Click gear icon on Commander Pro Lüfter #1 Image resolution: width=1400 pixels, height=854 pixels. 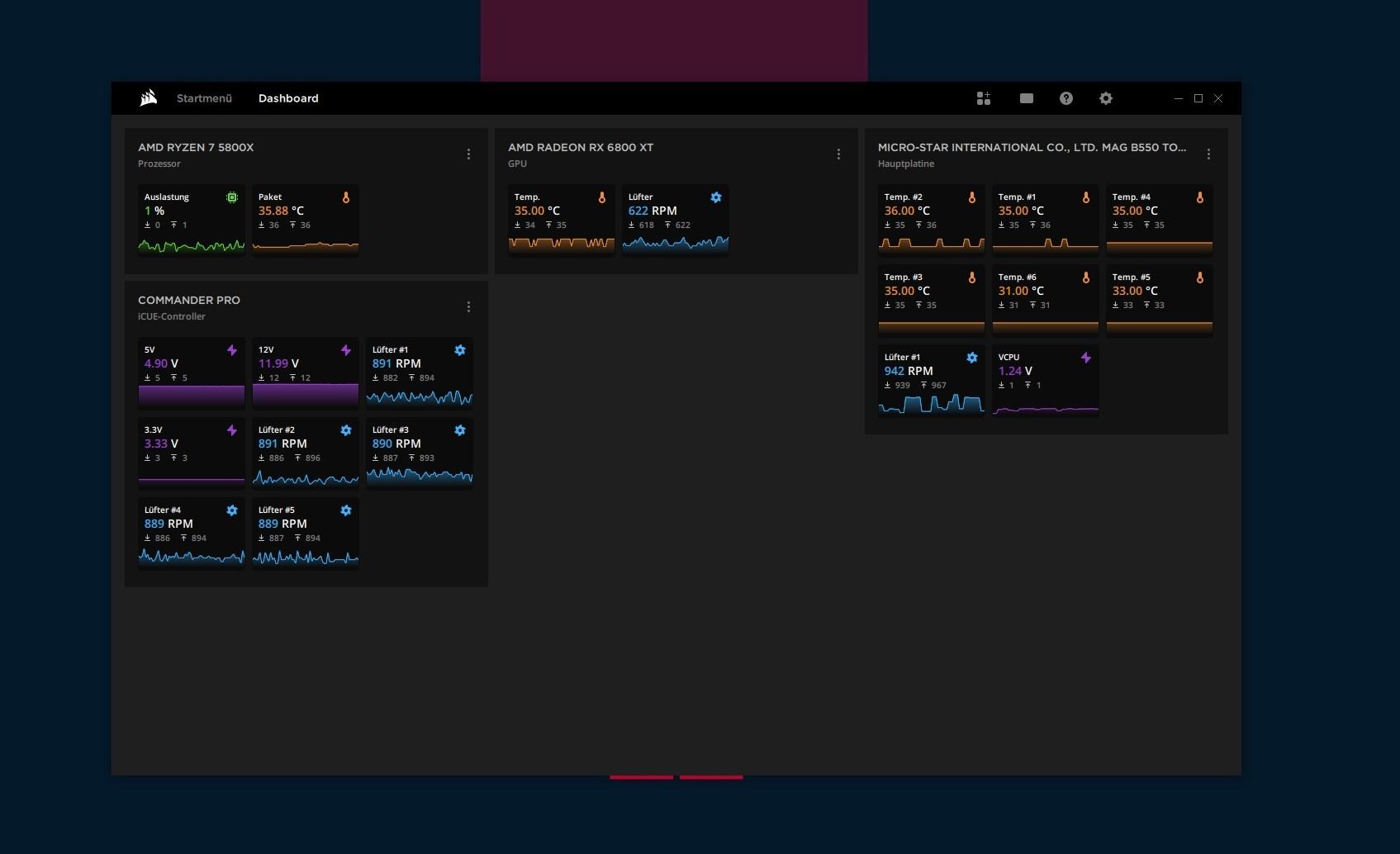coord(460,350)
